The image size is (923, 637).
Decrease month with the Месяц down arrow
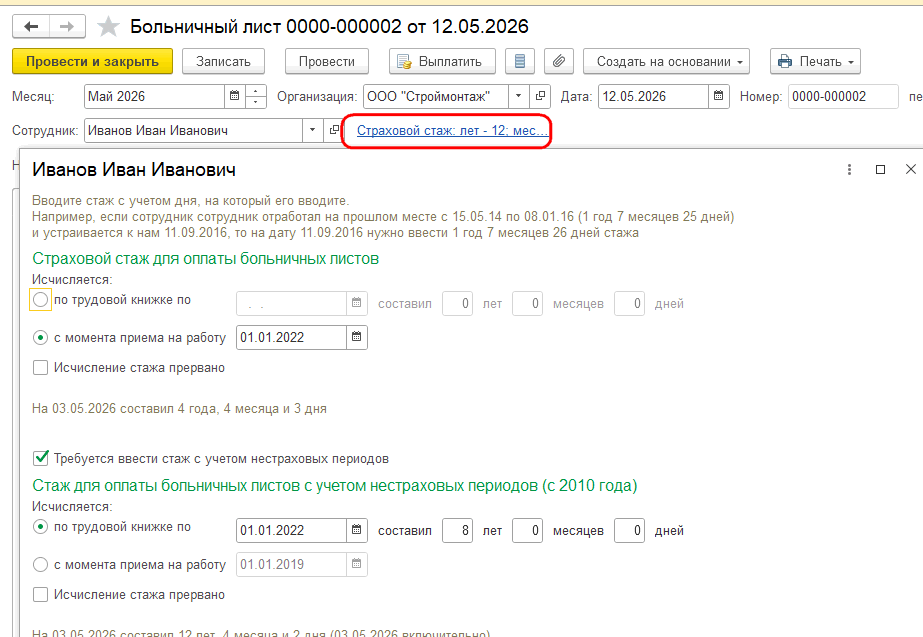[x=255, y=102]
